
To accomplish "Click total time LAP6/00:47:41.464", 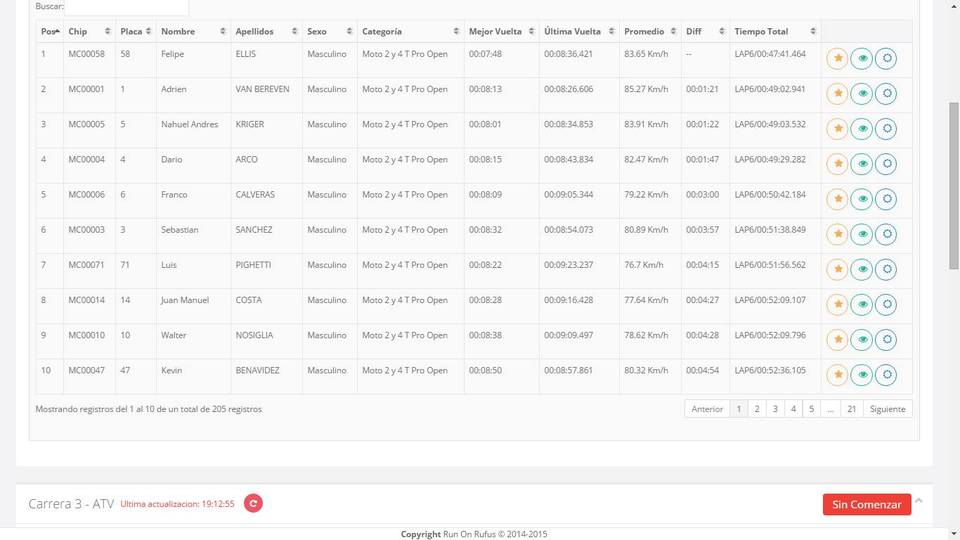I will [x=770, y=54].
